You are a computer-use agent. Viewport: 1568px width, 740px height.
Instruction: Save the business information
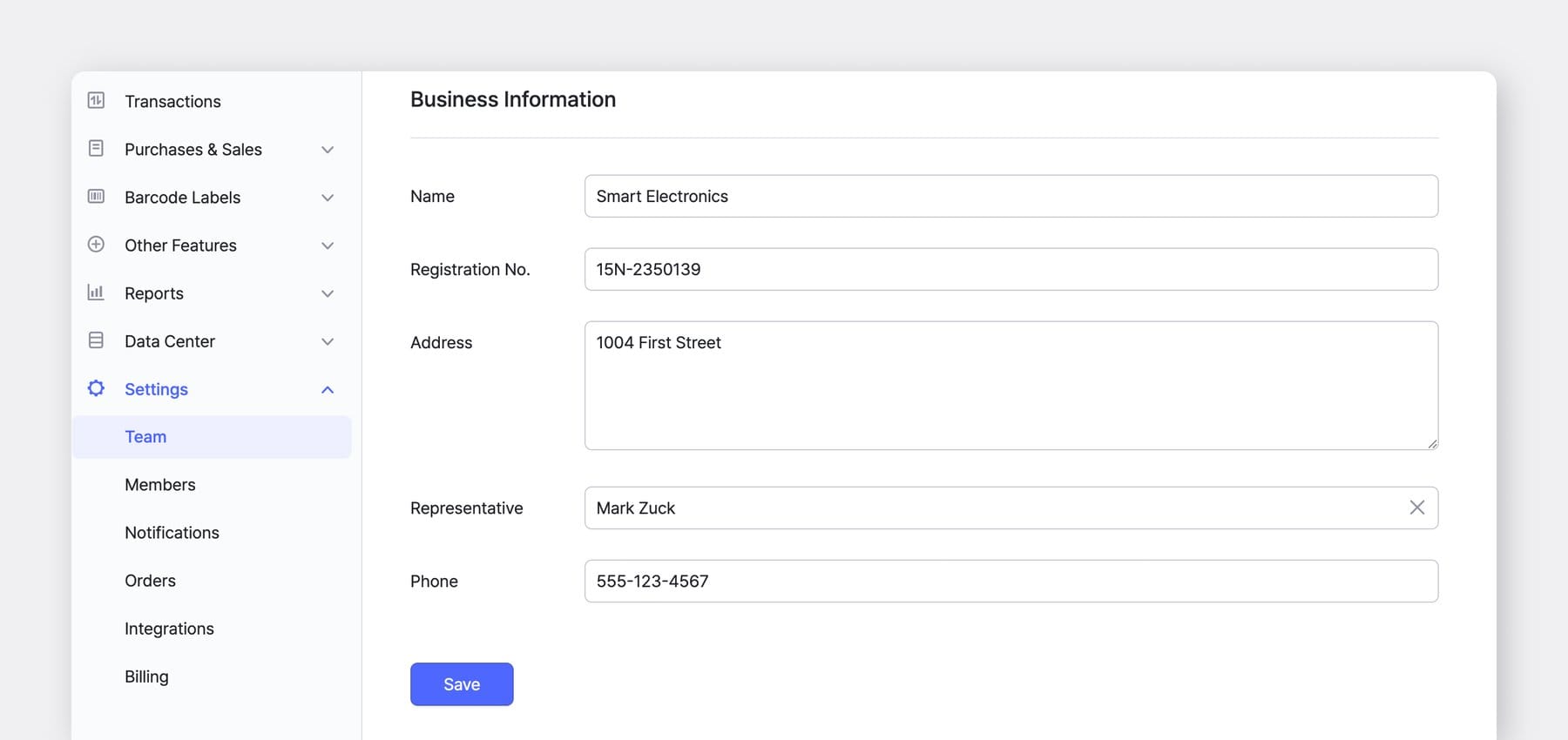(462, 684)
